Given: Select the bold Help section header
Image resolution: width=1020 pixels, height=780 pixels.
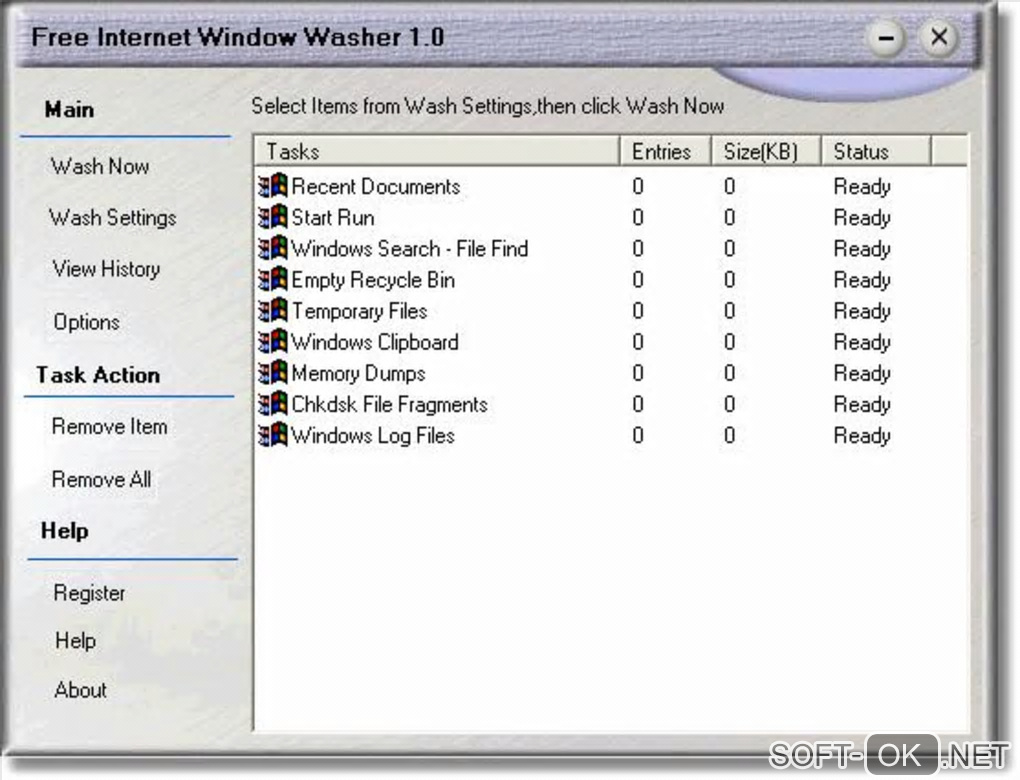Looking at the screenshot, I should coord(64,531).
